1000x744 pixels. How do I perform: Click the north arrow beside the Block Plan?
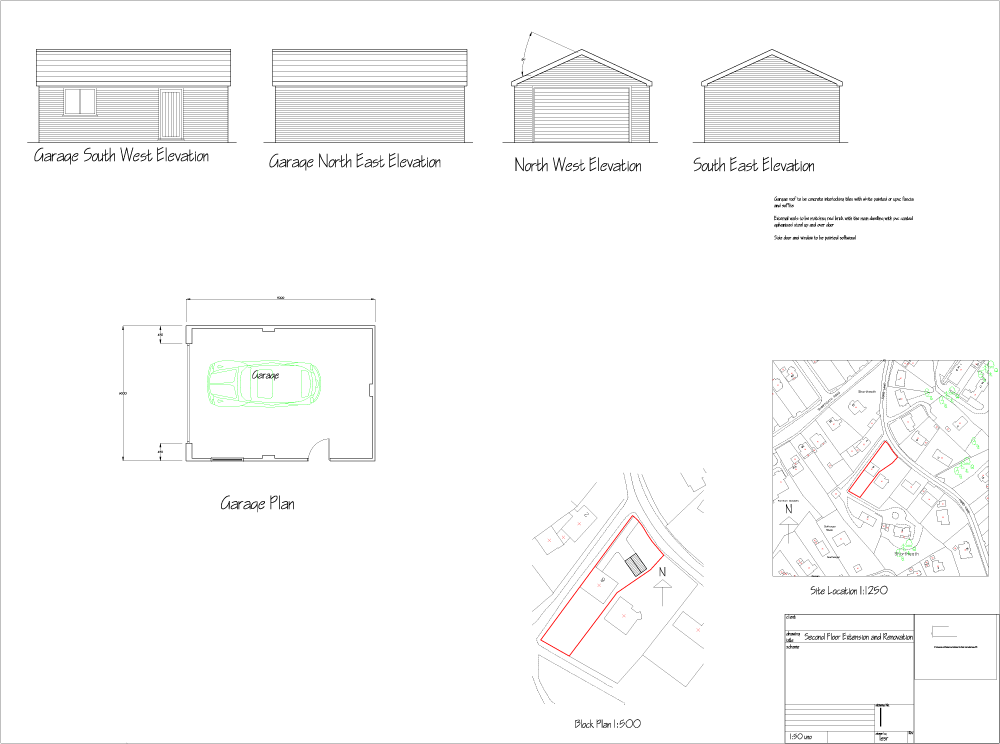coord(663,585)
